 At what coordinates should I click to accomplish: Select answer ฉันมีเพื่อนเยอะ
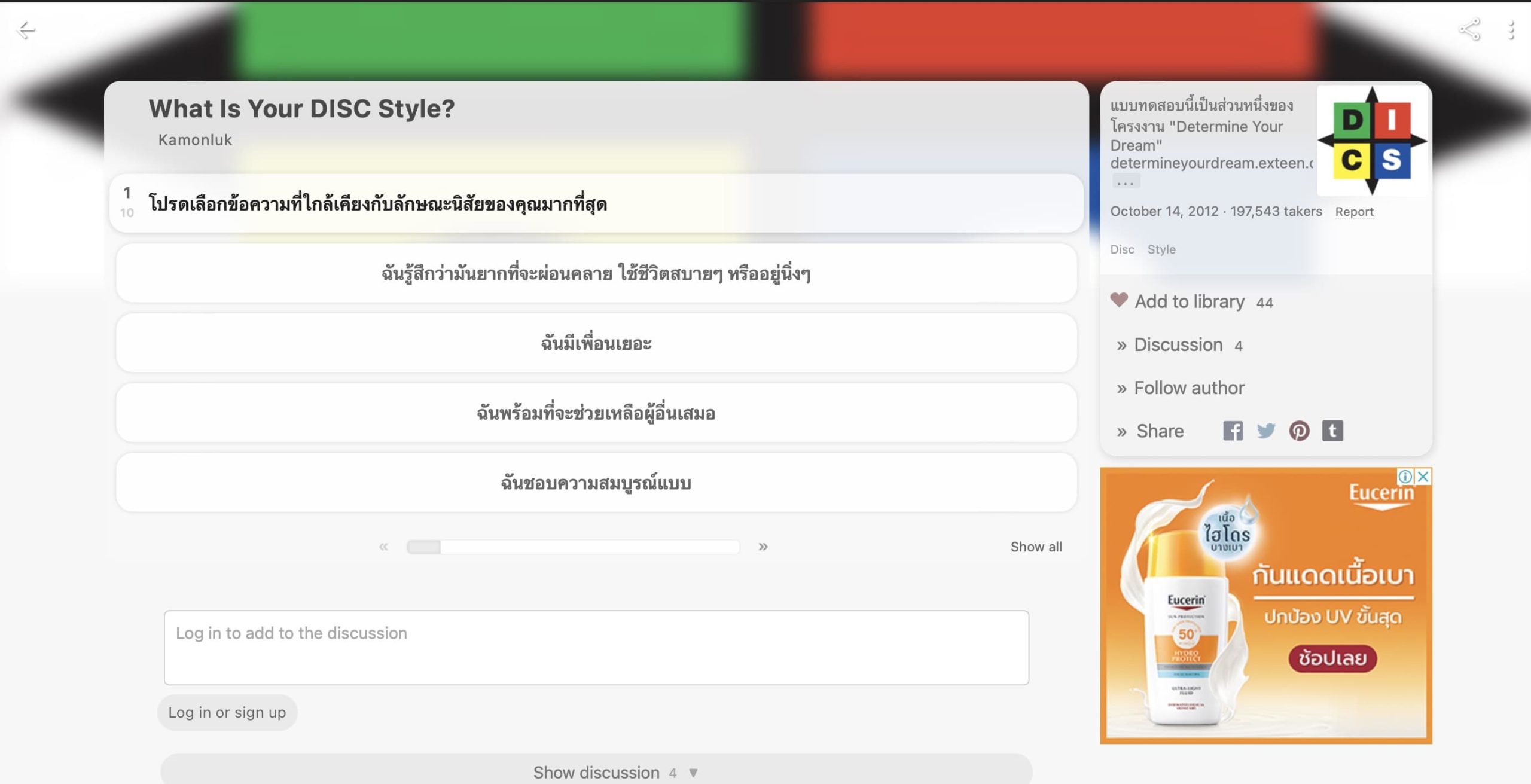point(596,343)
